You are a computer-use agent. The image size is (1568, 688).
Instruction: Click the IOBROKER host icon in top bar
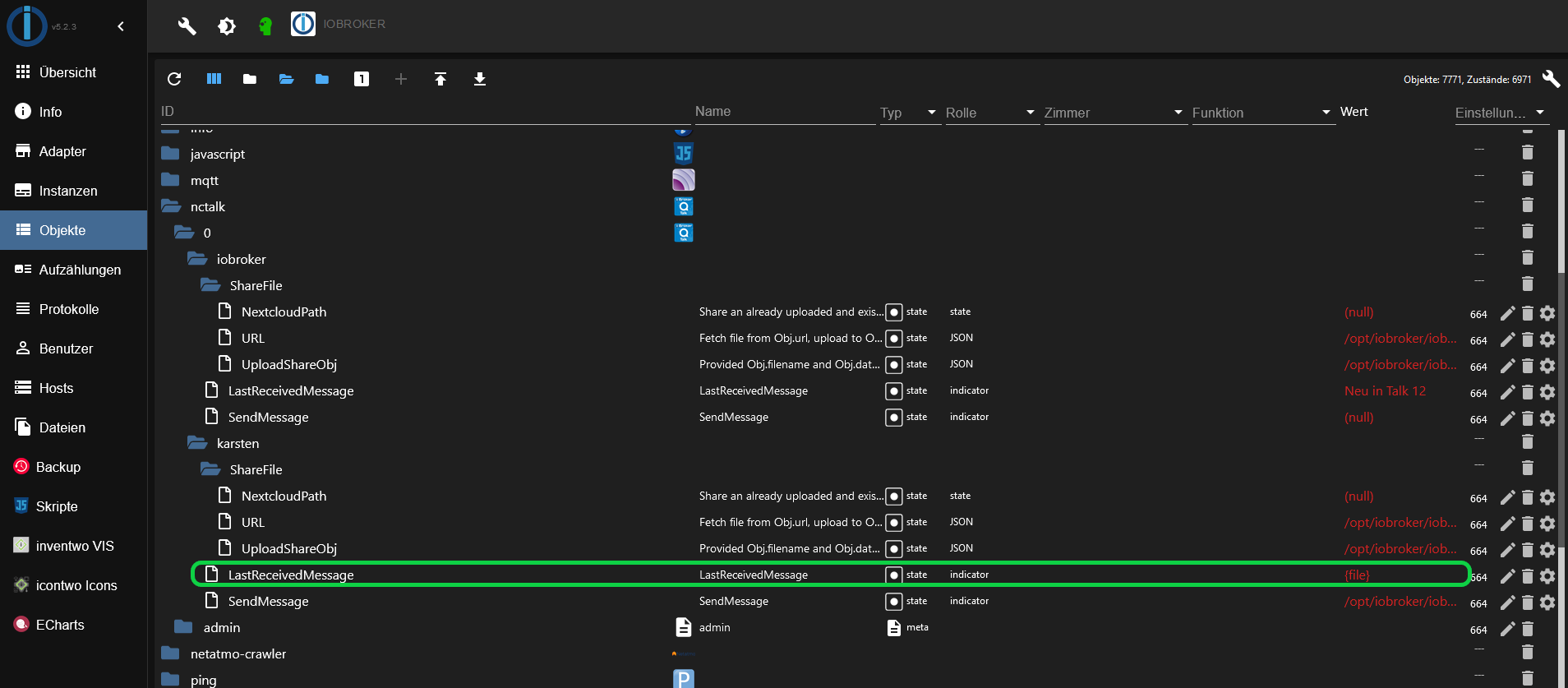pyautogui.click(x=303, y=24)
